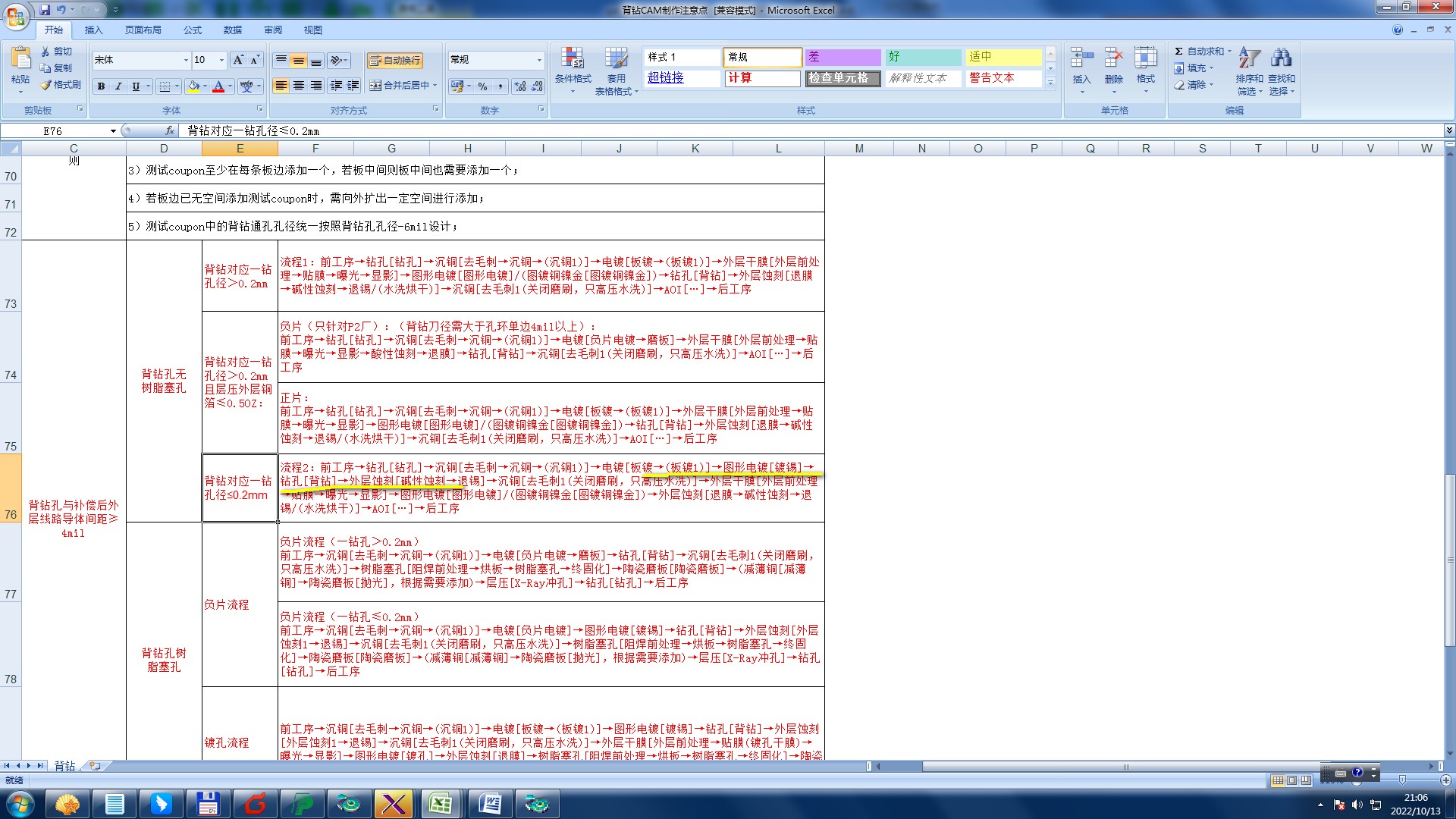Toggle the Wrap Text (自动换行) button
The width and height of the screenshot is (1456, 819).
(394, 61)
